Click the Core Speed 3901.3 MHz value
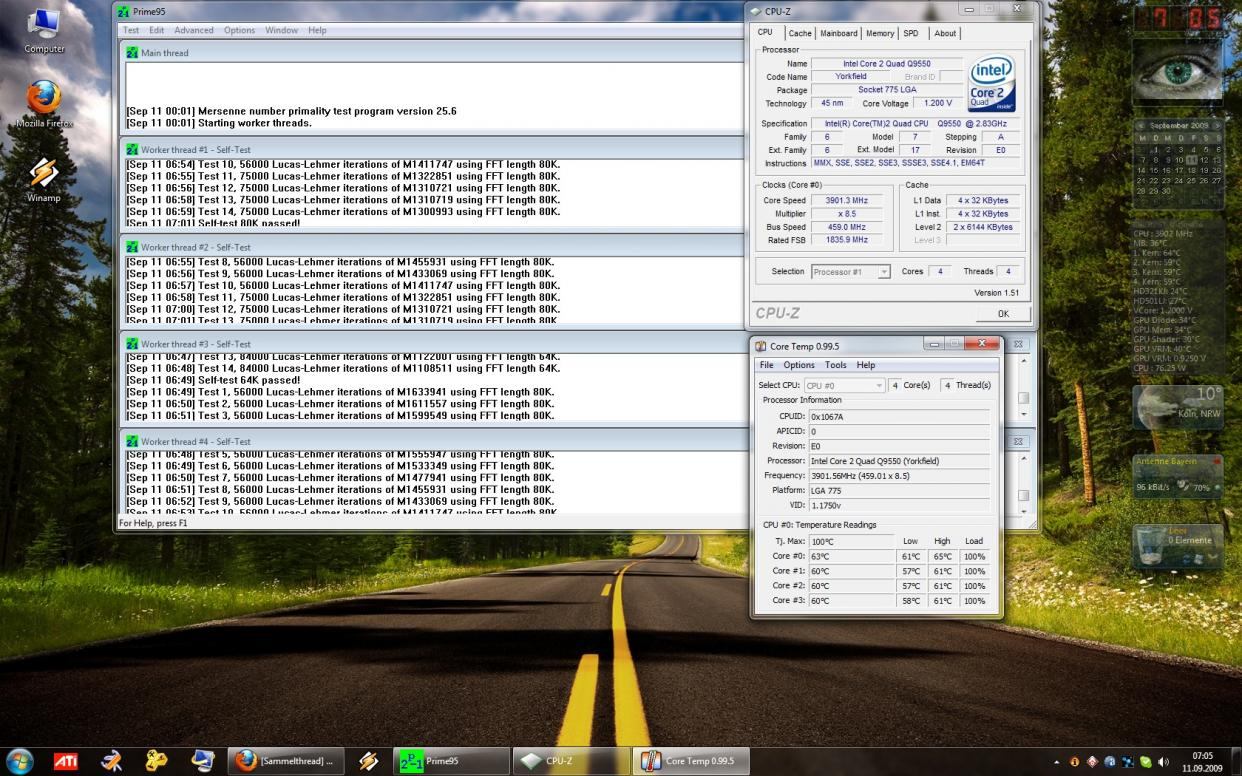This screenshot has width=1242, height=776. pos(846,200)
